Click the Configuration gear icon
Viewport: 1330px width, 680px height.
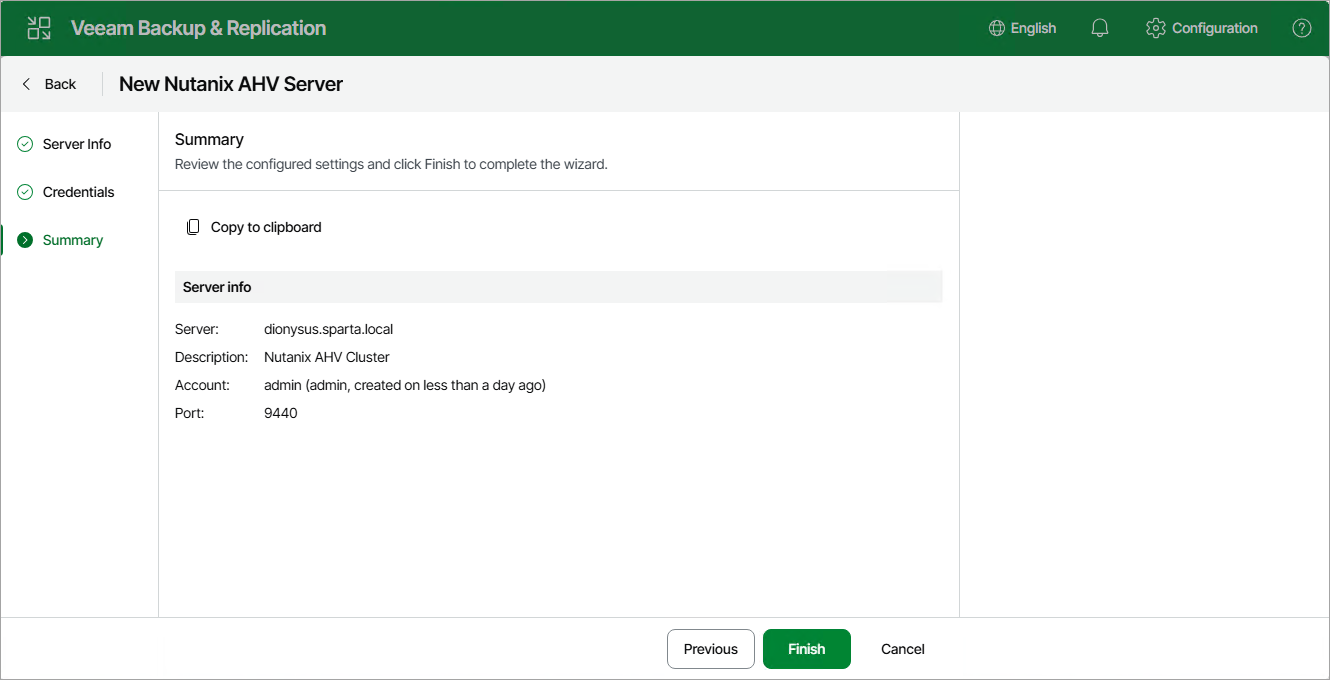1156,28
